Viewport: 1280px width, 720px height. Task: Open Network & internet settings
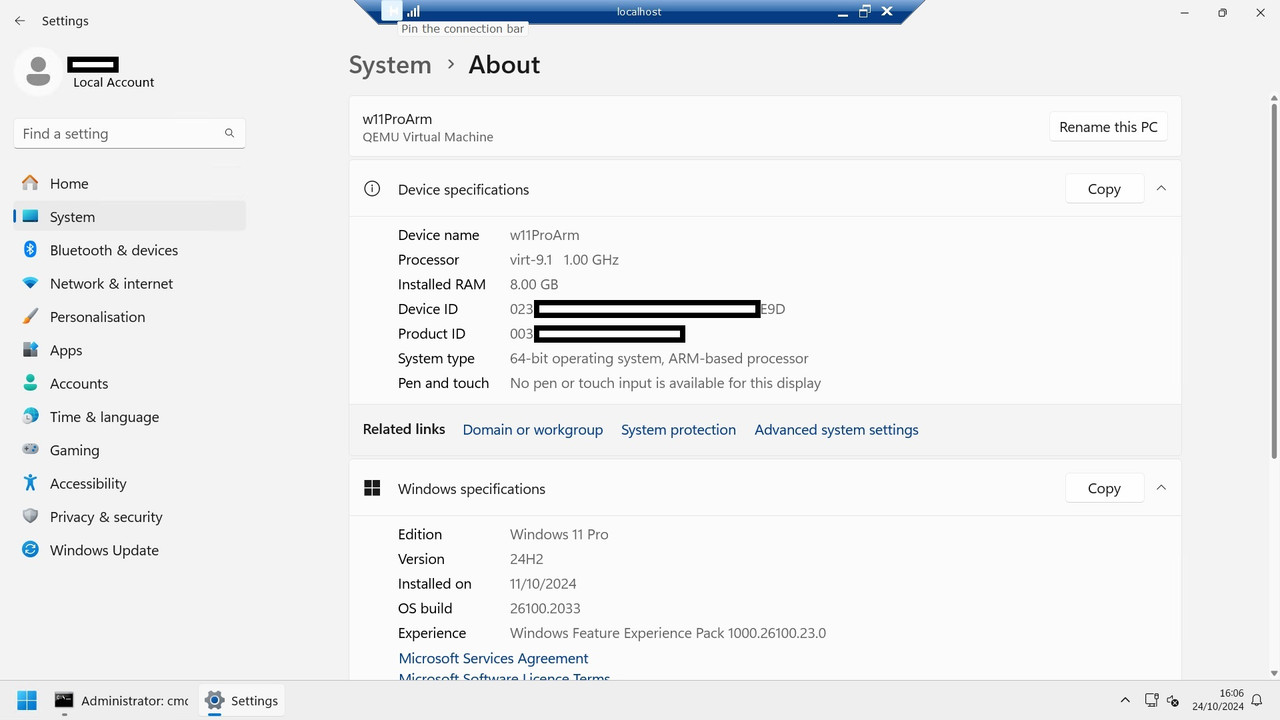point(129,283)
